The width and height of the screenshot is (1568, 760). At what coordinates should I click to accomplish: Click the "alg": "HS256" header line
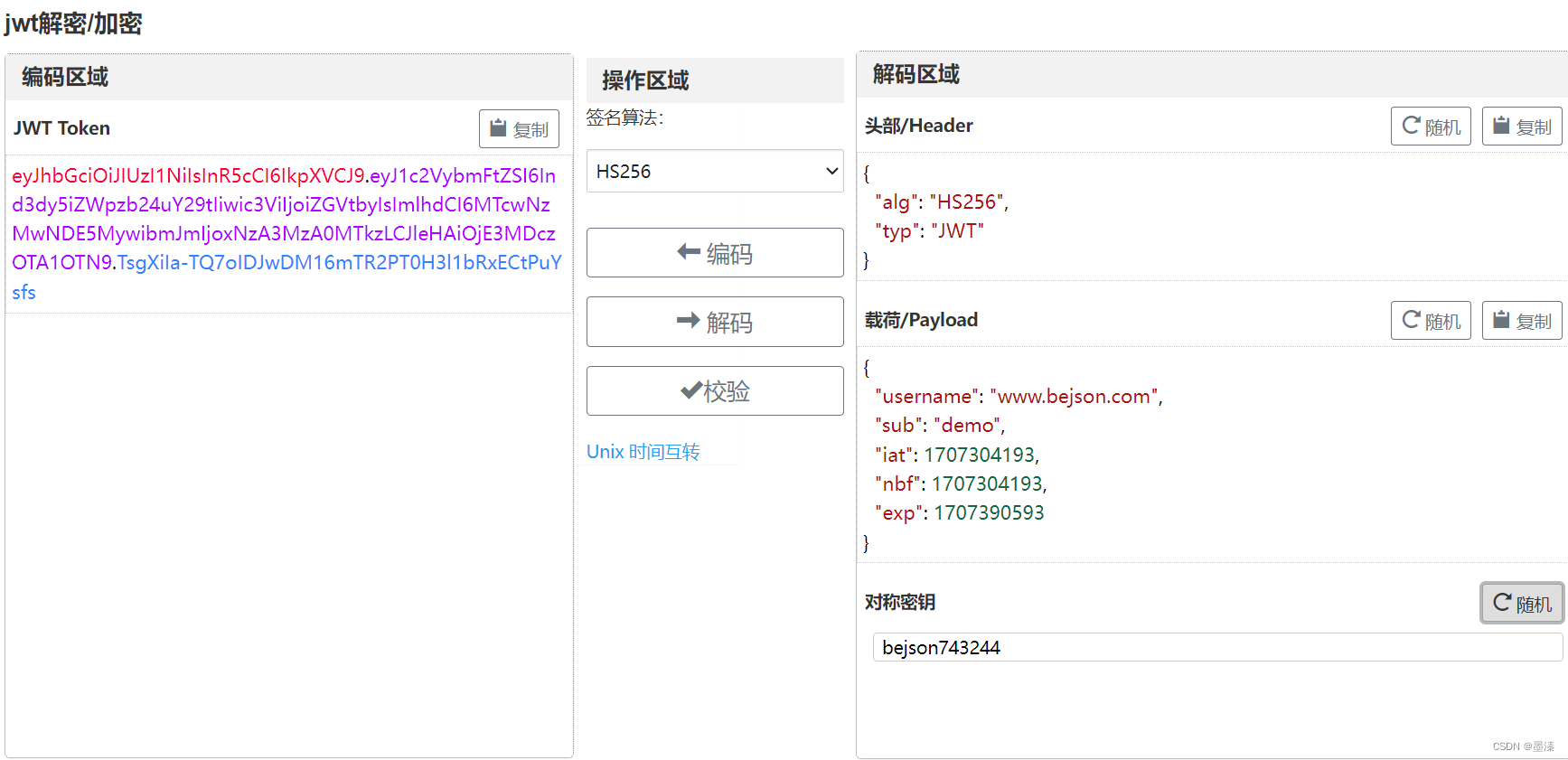tap(942, 202)
